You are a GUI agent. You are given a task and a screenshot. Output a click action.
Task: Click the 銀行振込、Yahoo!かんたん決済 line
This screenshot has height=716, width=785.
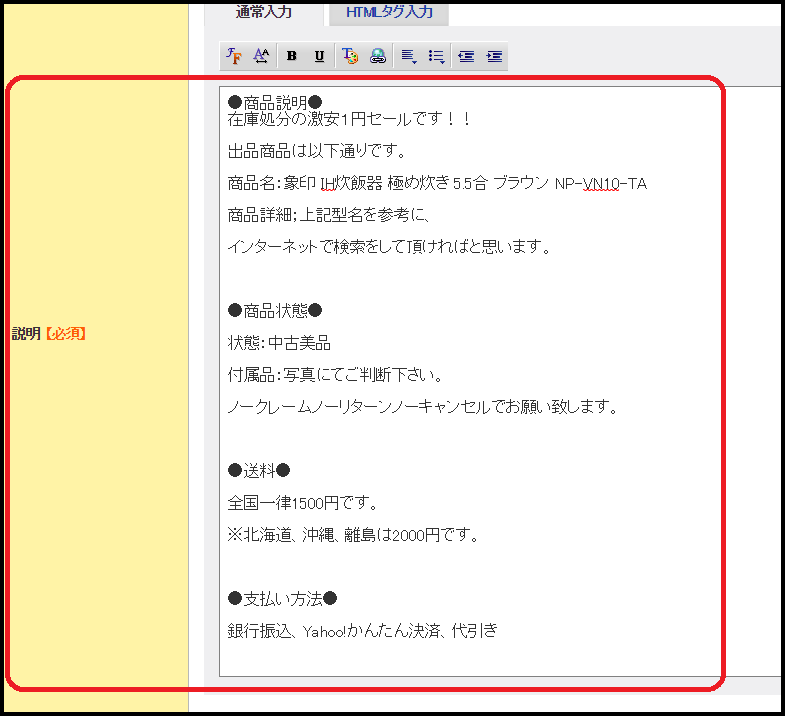[362, 631]
